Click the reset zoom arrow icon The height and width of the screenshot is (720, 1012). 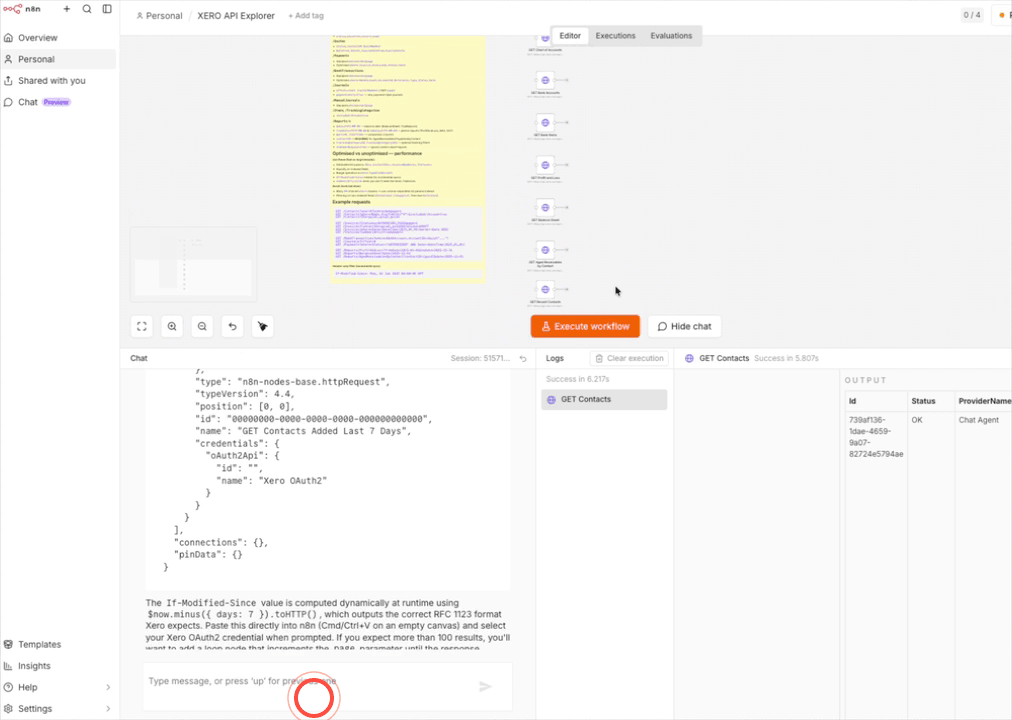coord(232,326)
